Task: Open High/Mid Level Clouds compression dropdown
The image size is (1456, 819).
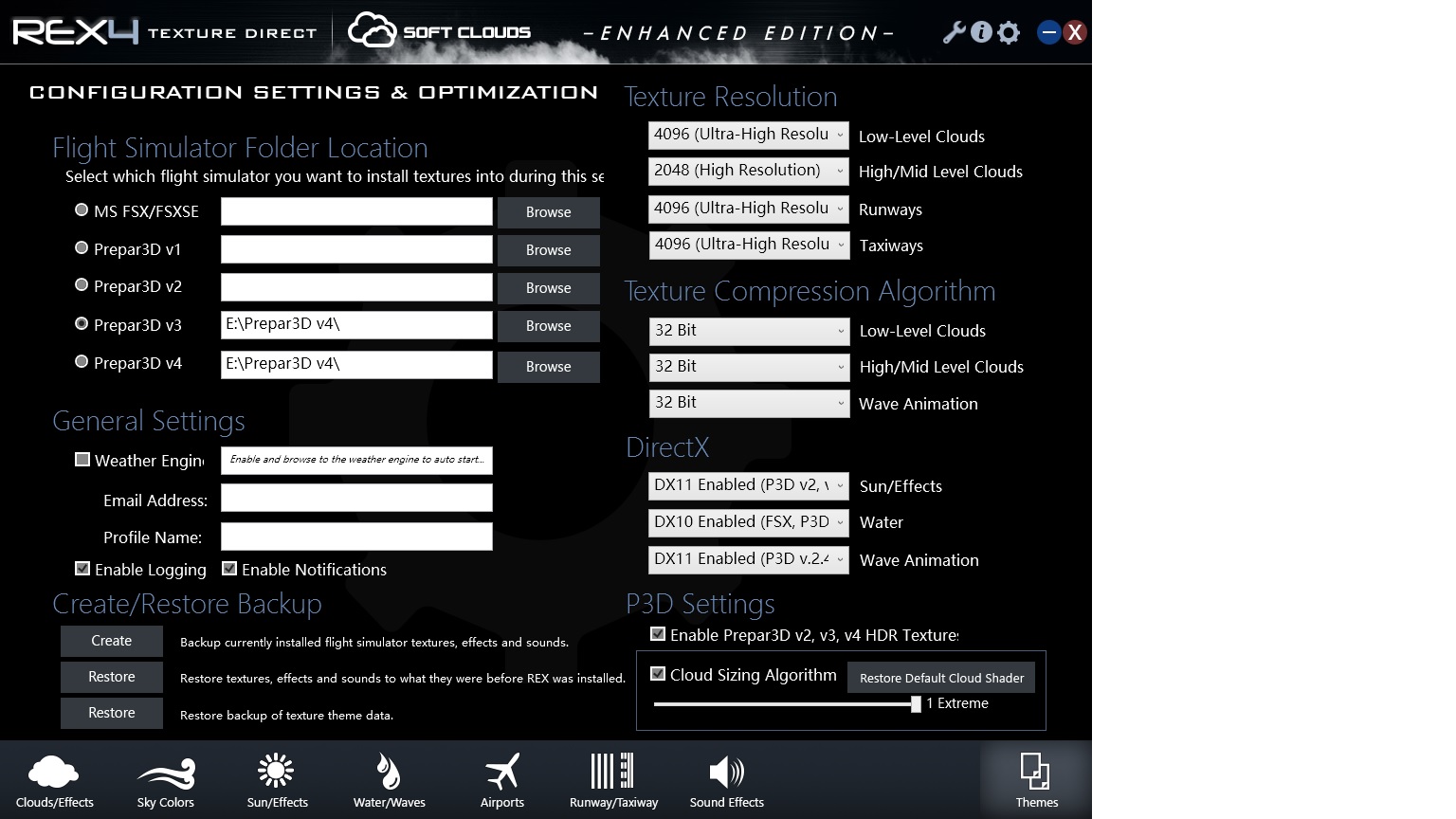Action: [749, 367]
